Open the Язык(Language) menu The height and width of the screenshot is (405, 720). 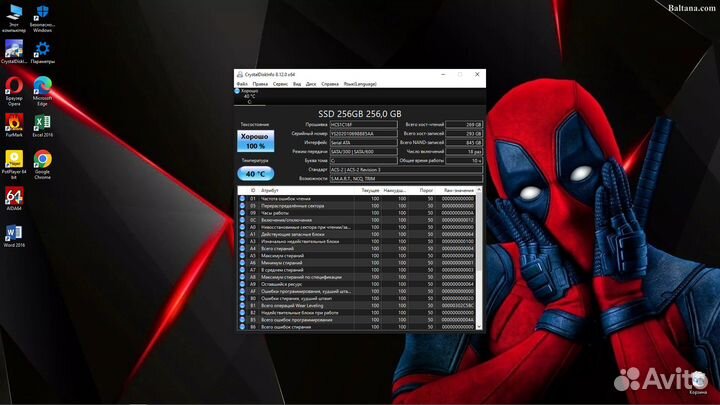360,84
